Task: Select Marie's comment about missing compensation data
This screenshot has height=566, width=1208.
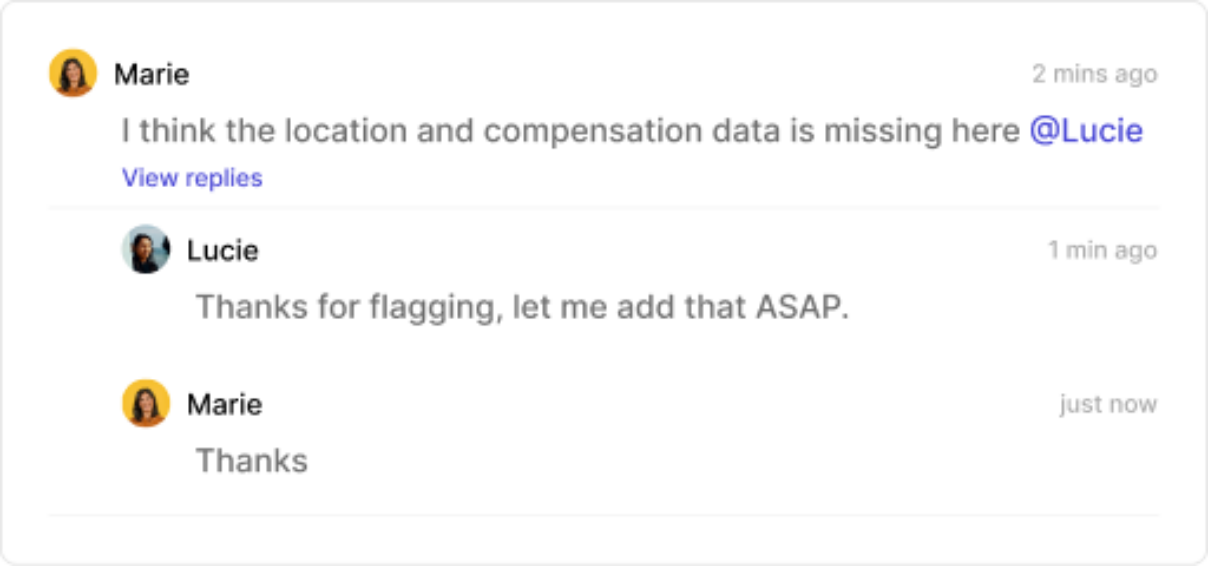Action: [570, 131]
